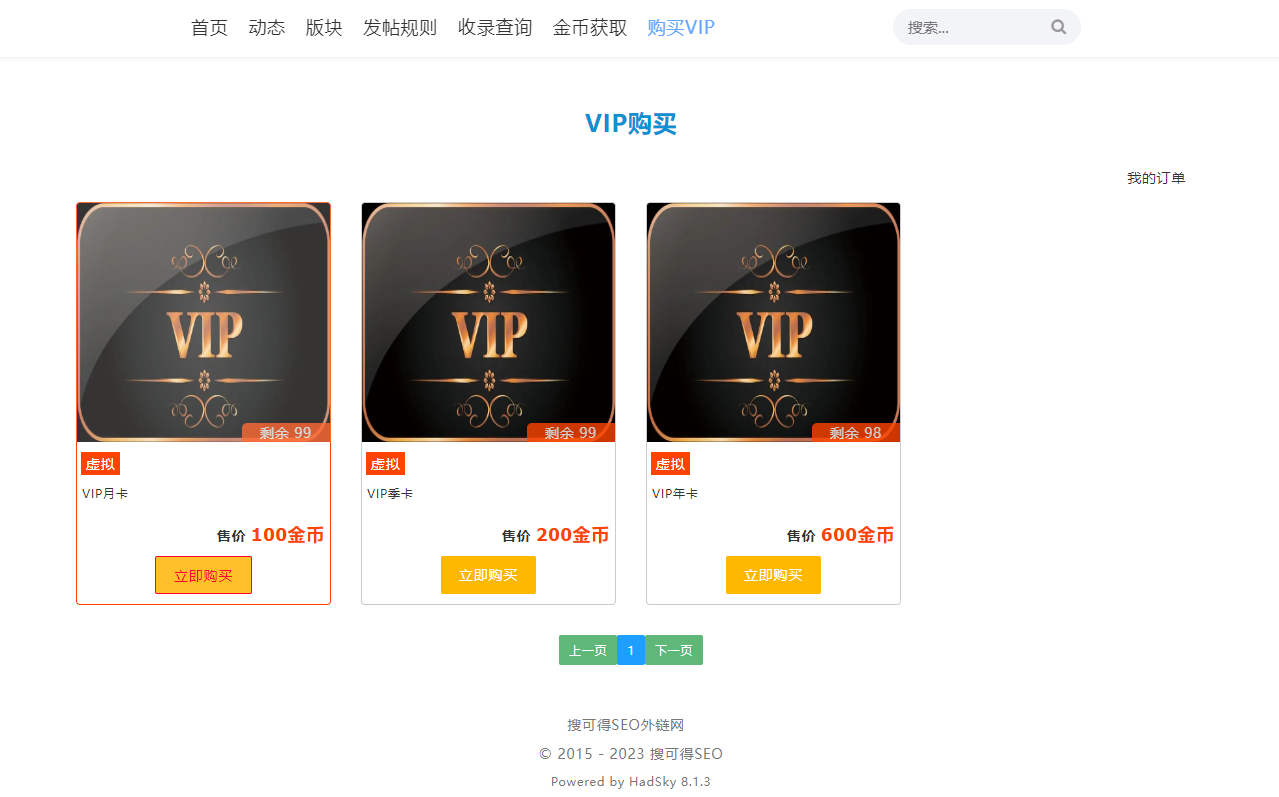
Task: Click 立即购买 for VIP季卡
Action: [x=488, y=575]
